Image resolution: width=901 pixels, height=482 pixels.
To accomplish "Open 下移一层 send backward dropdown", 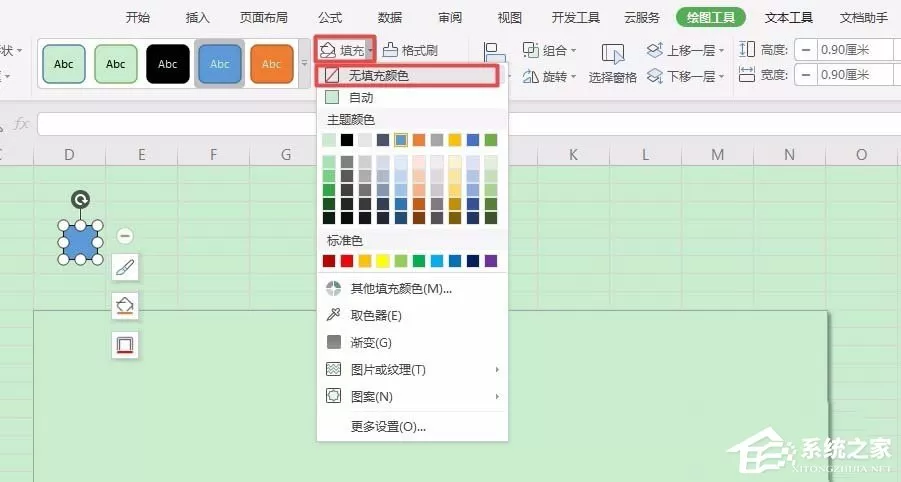I will (x=686, y=76).
